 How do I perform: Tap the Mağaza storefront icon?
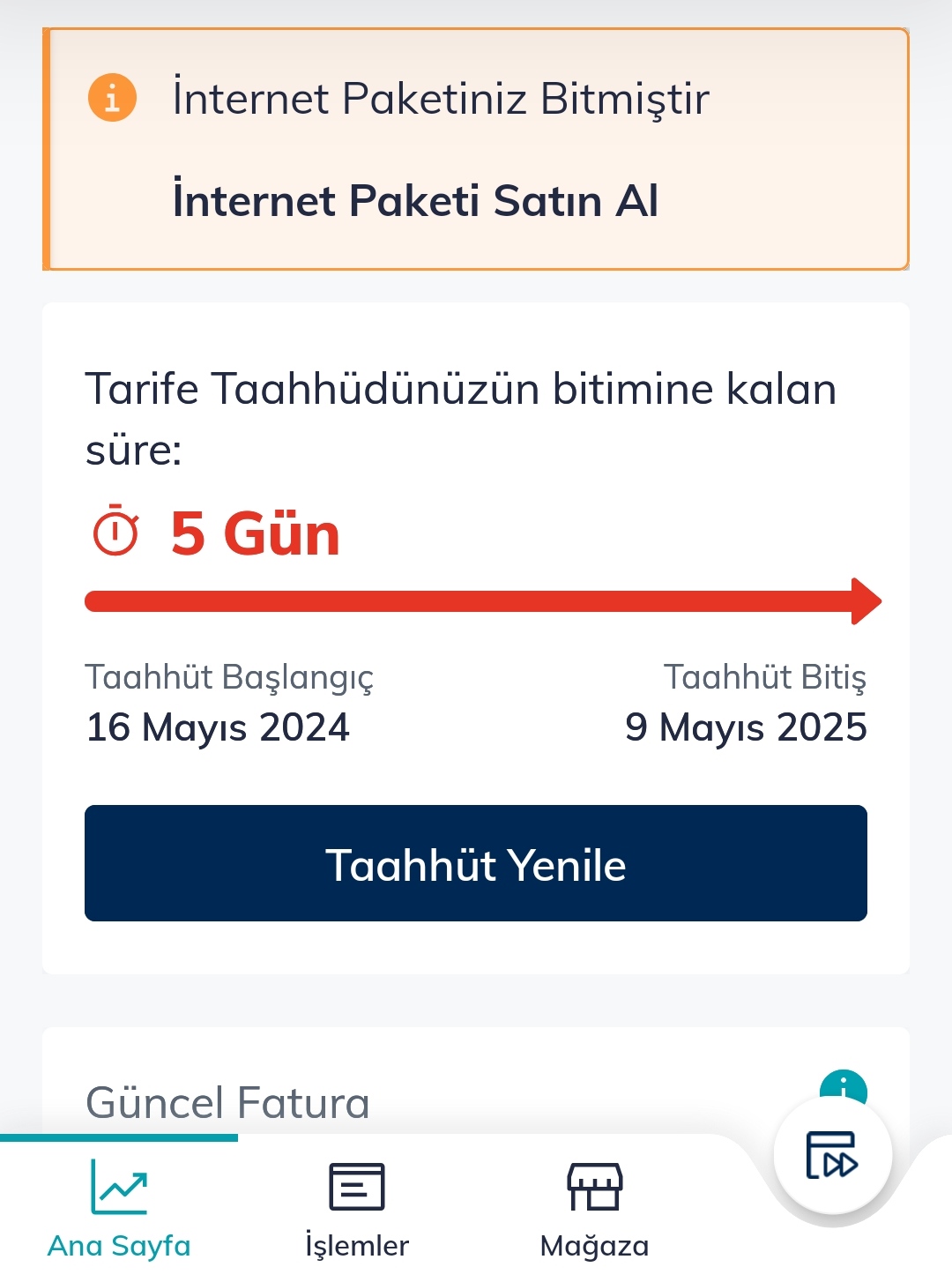pos(595,1186)
